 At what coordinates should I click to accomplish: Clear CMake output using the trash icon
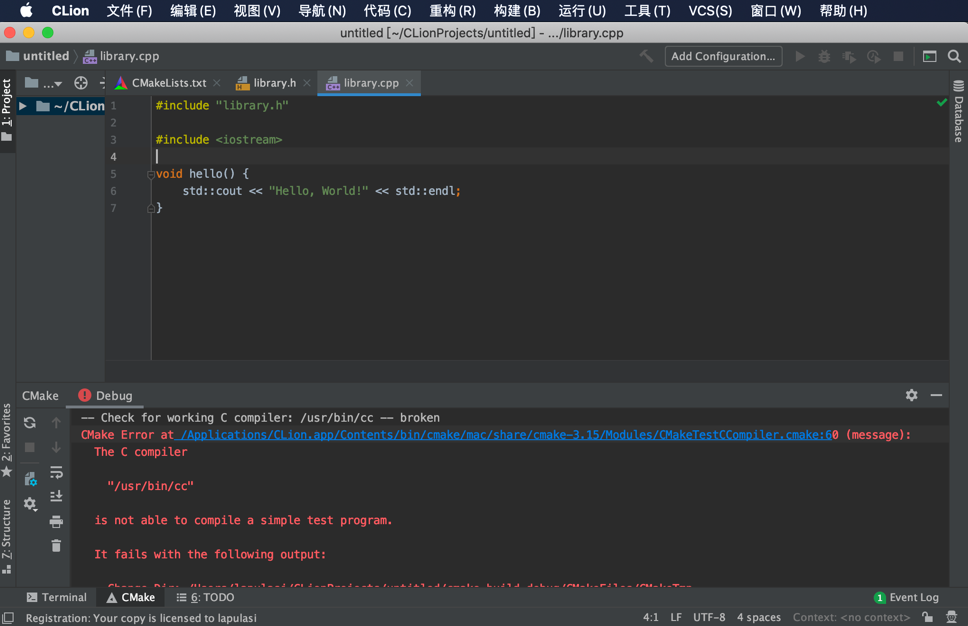[x=56, y=545]
